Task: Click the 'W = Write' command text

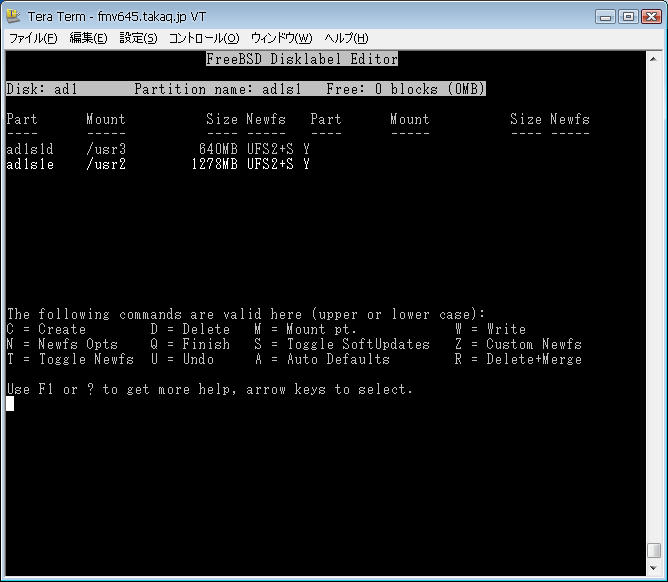Action: [490, 329]
